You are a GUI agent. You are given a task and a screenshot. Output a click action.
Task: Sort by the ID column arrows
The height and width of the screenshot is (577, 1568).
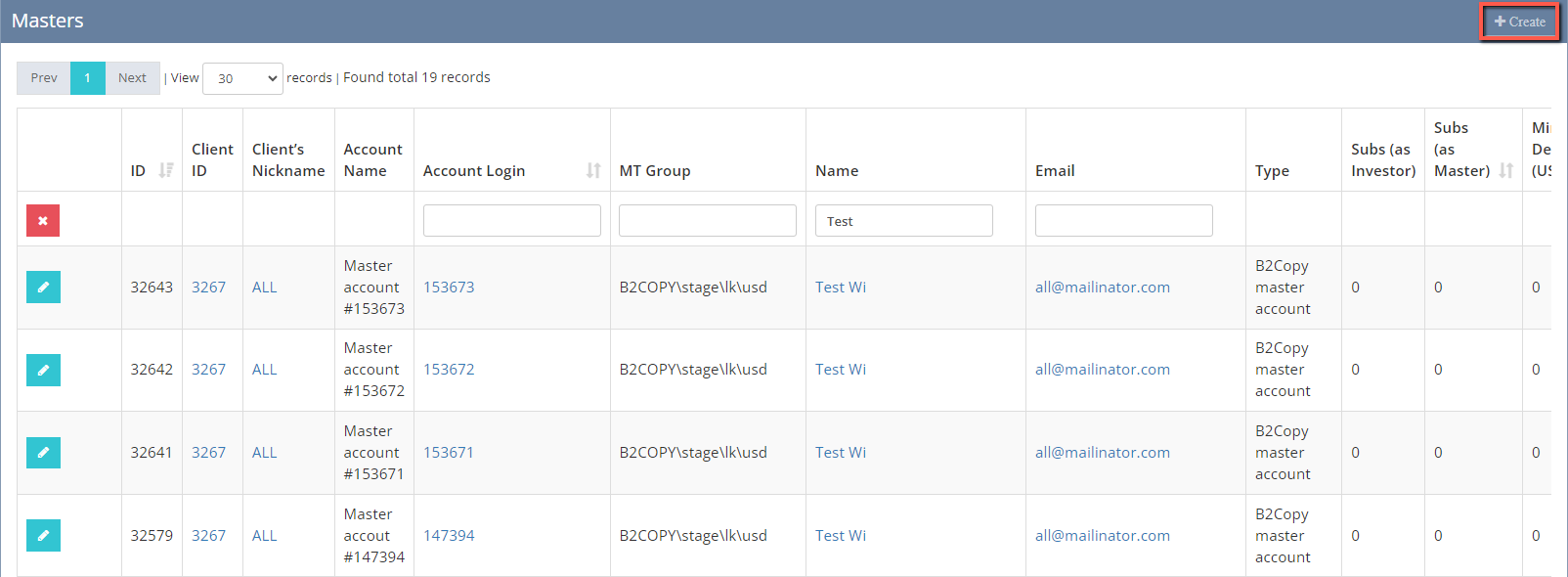click(166, 170)
